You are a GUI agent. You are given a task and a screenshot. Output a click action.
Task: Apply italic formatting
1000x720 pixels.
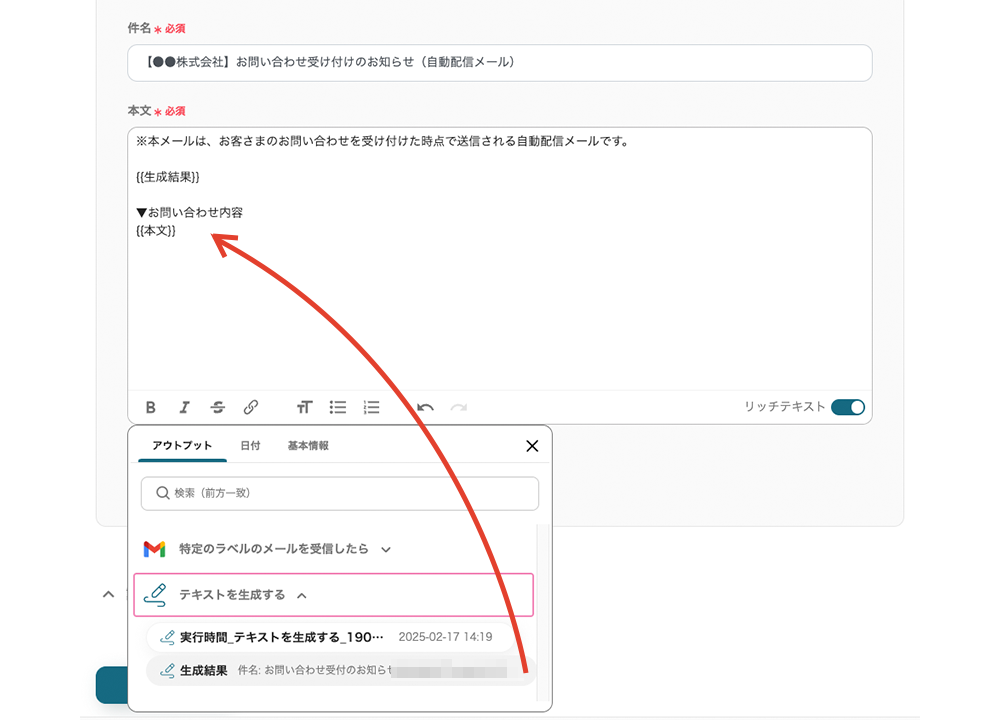point(184,407)
